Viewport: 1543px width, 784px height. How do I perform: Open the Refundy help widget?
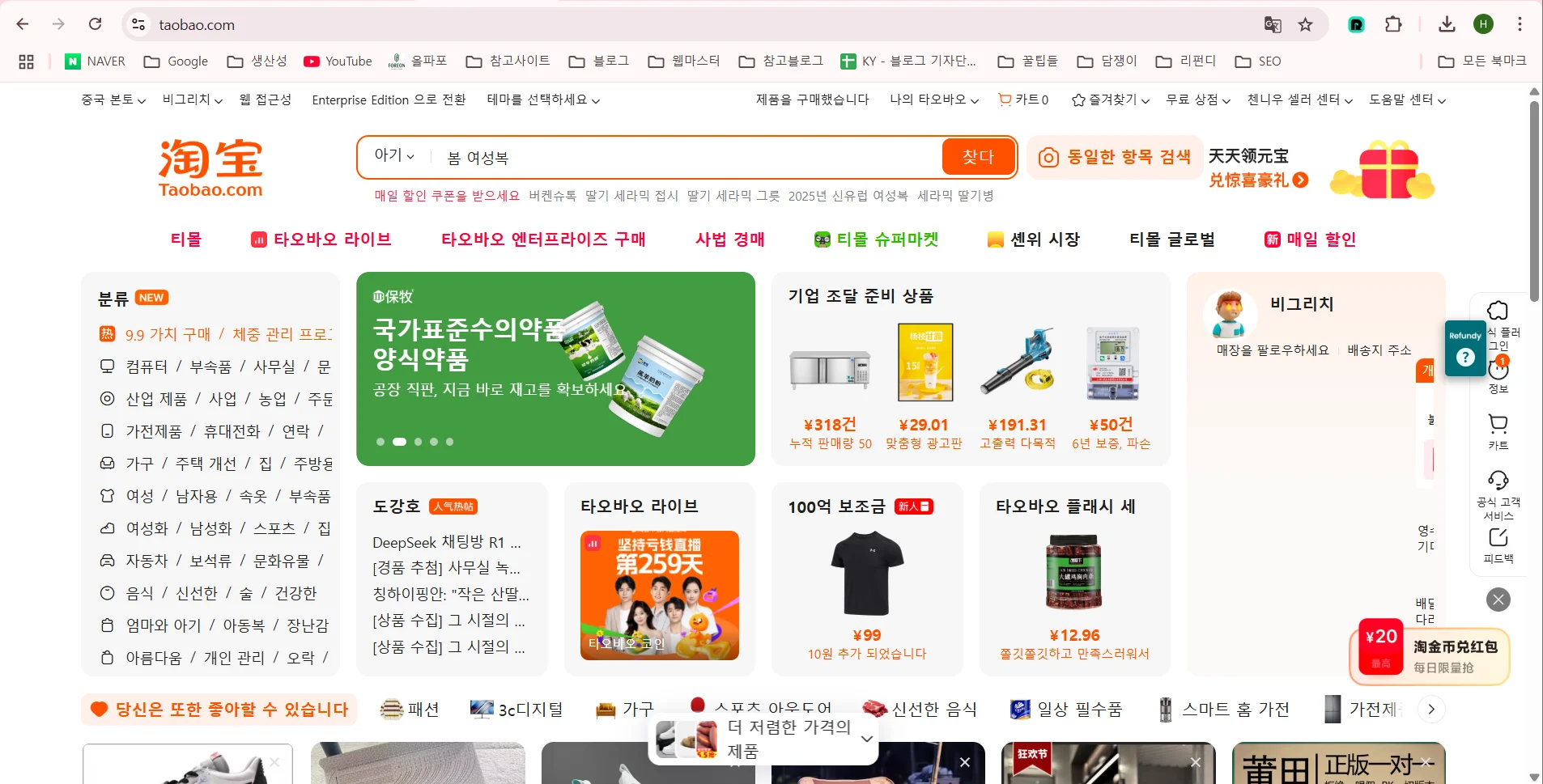[x=1465, y=349]
